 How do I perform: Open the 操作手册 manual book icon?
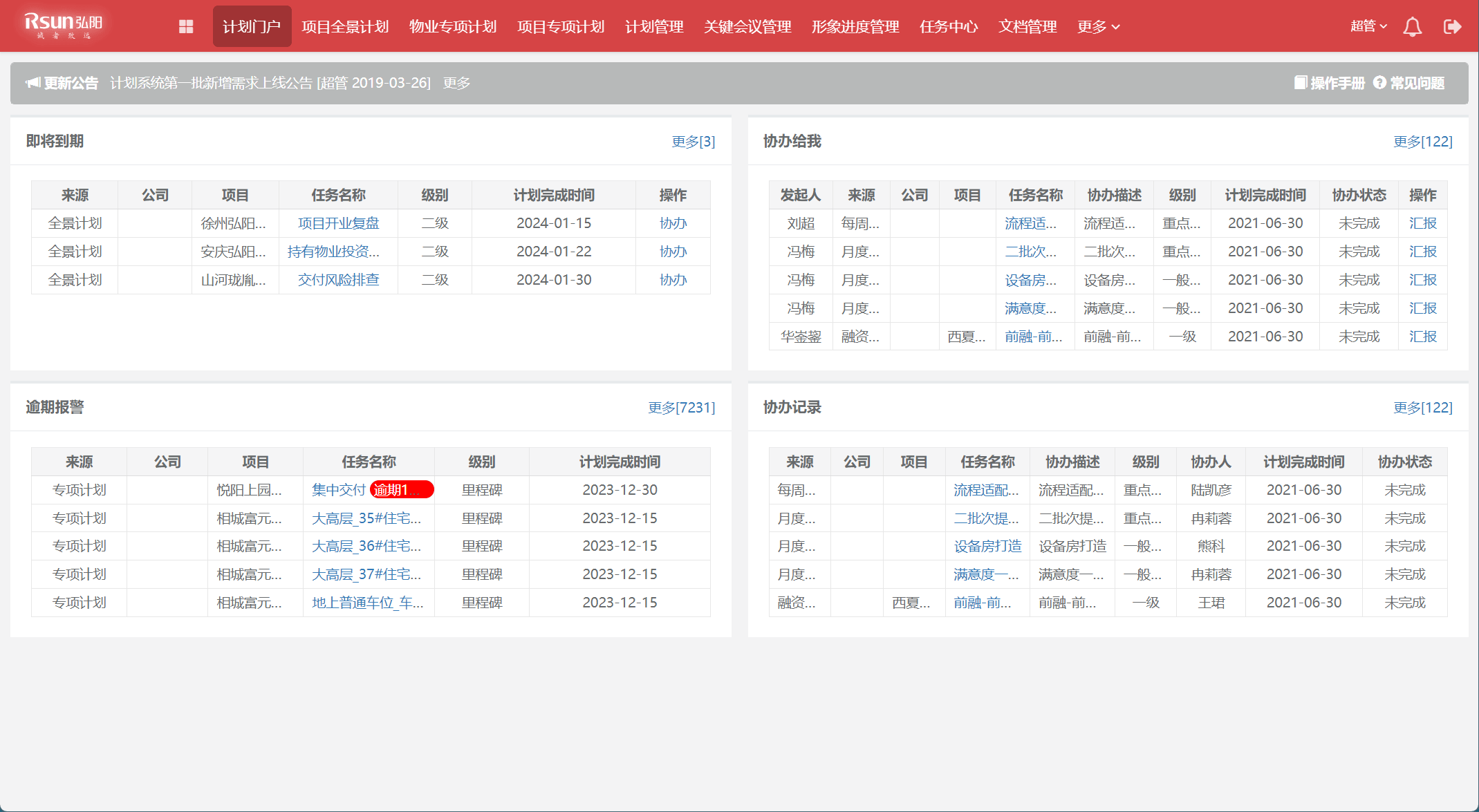pos(1300,83)
